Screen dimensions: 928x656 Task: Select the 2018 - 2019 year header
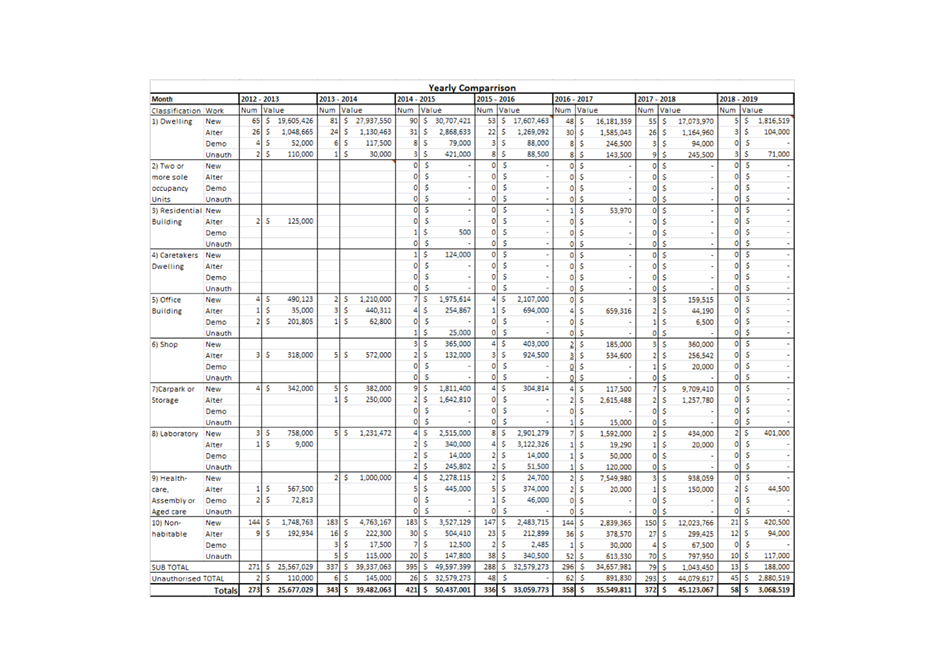pos(738,99)
